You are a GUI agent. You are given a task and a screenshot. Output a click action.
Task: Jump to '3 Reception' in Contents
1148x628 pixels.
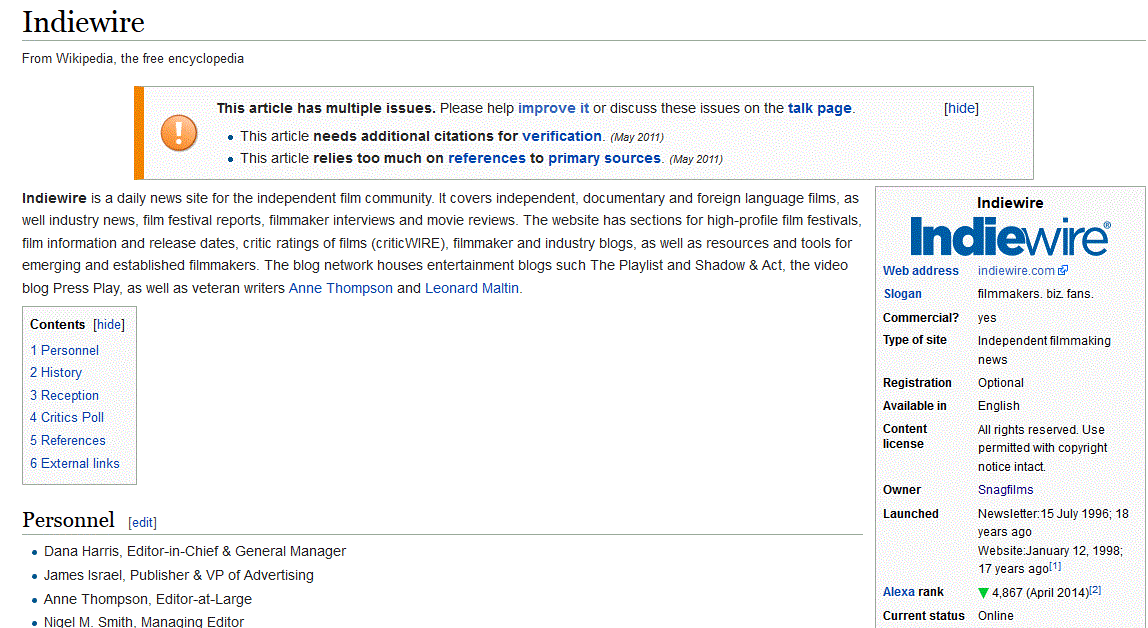click(64, 395)
